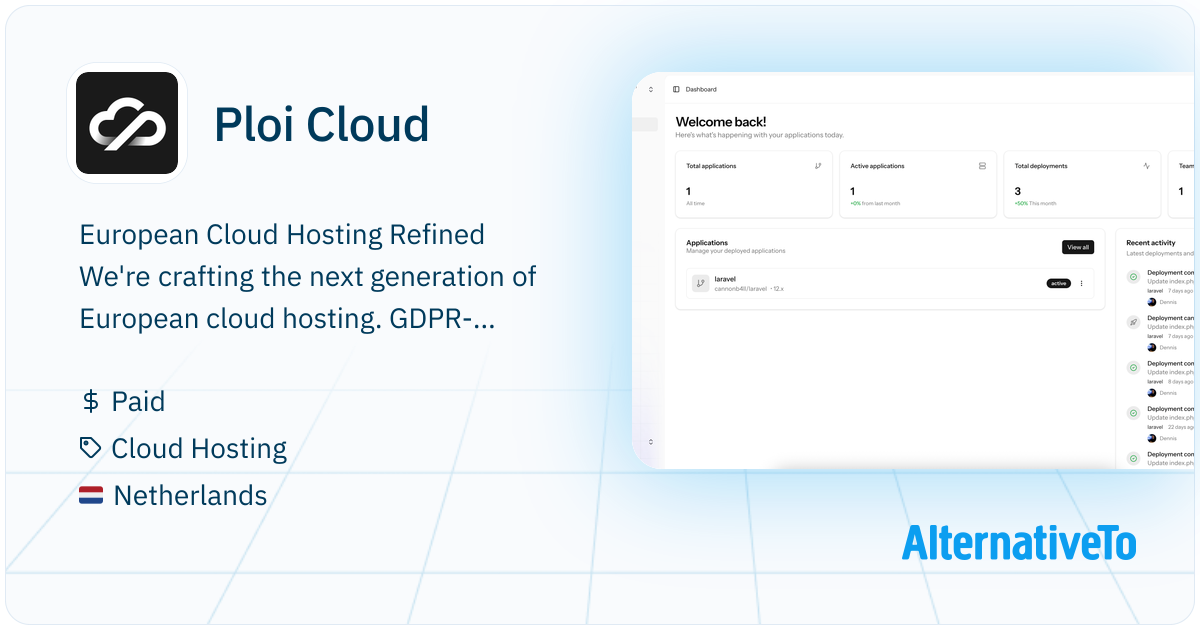Open the three-dot menu on laravel row

tap(1081, 283)
